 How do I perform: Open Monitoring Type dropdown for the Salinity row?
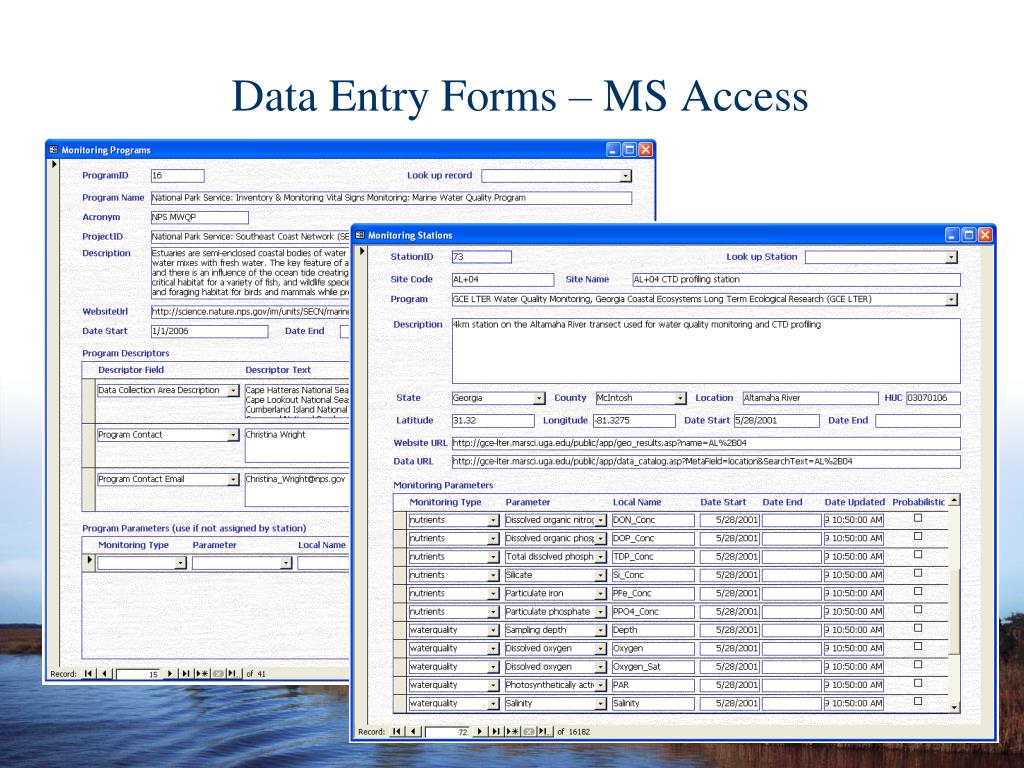point(493,703)
